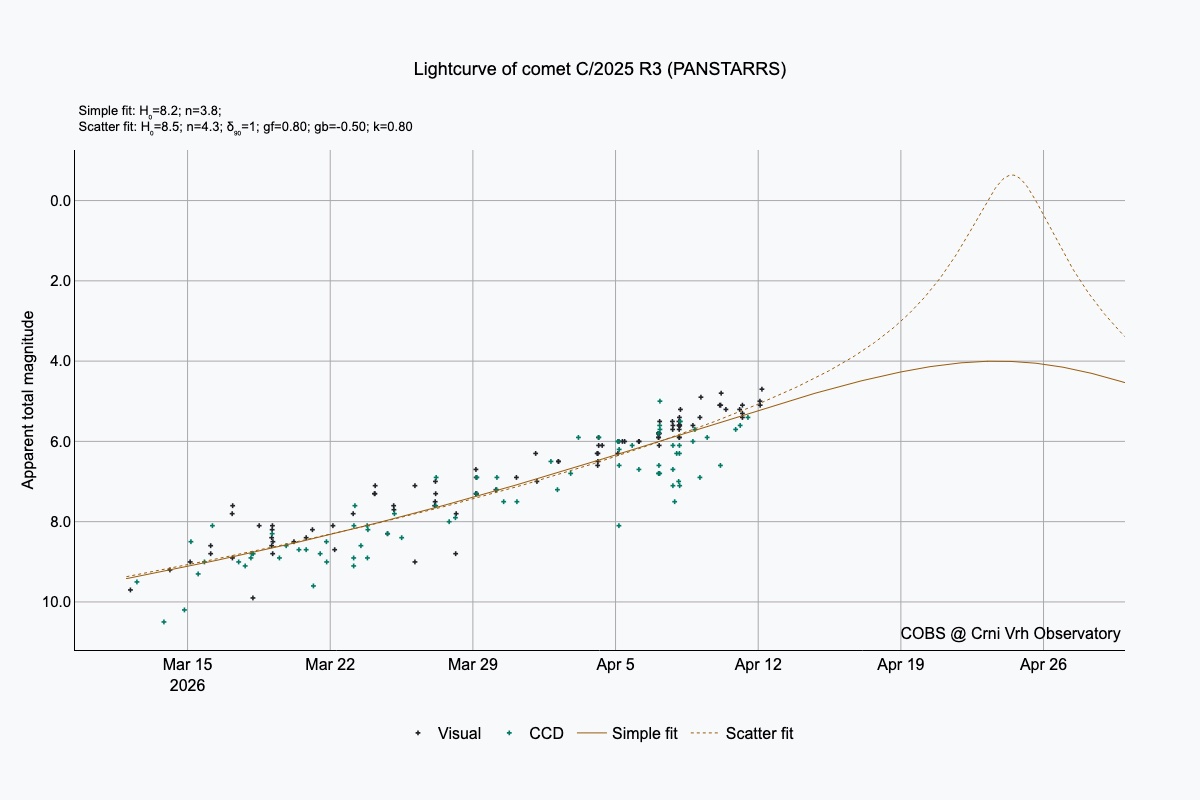Select the lowest green CCD point near 10.5
The width and height of the screenshot is (1200, 800).
tap(164, 622)
